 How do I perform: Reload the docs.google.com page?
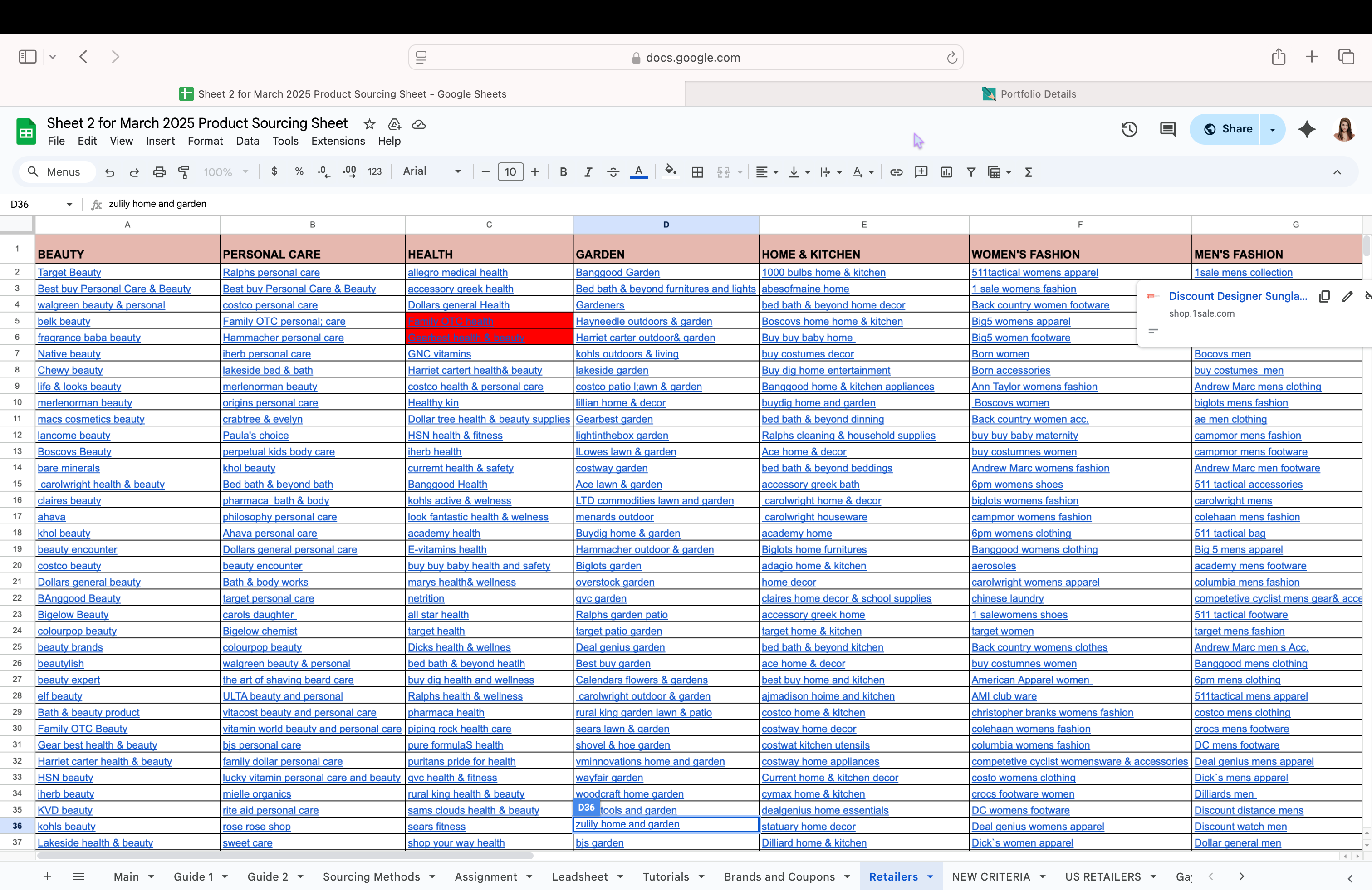(x=952, y=57)
